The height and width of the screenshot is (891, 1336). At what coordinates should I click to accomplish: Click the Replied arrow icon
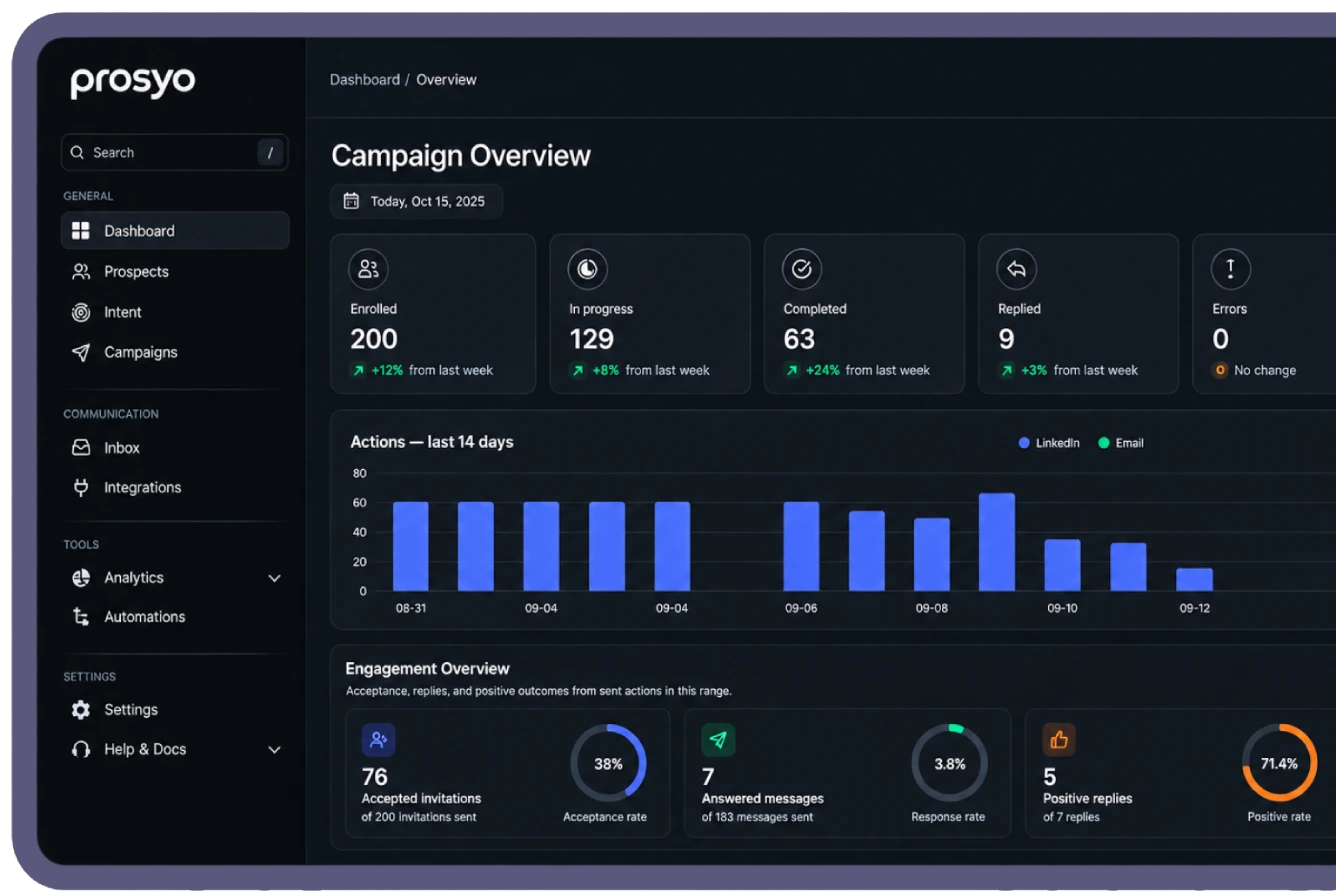pos(1016,269)
